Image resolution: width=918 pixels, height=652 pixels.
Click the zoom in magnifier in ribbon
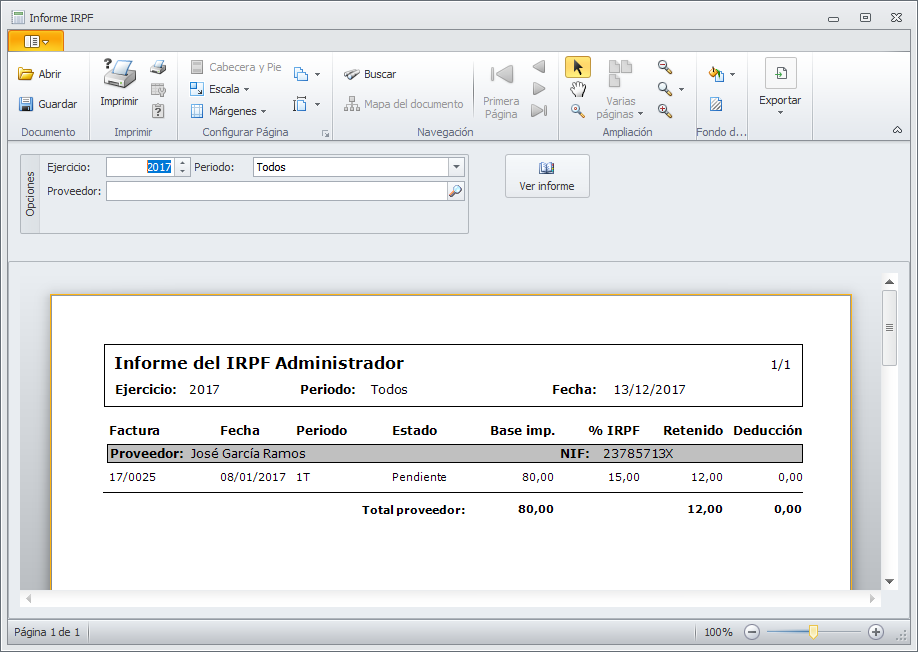click(664, 111)
